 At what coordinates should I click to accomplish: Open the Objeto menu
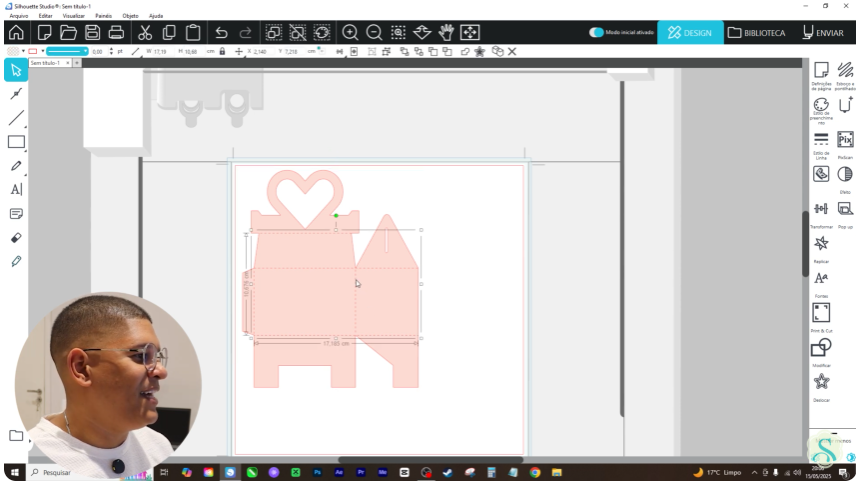pyautogui.click(x=130, y=16)
